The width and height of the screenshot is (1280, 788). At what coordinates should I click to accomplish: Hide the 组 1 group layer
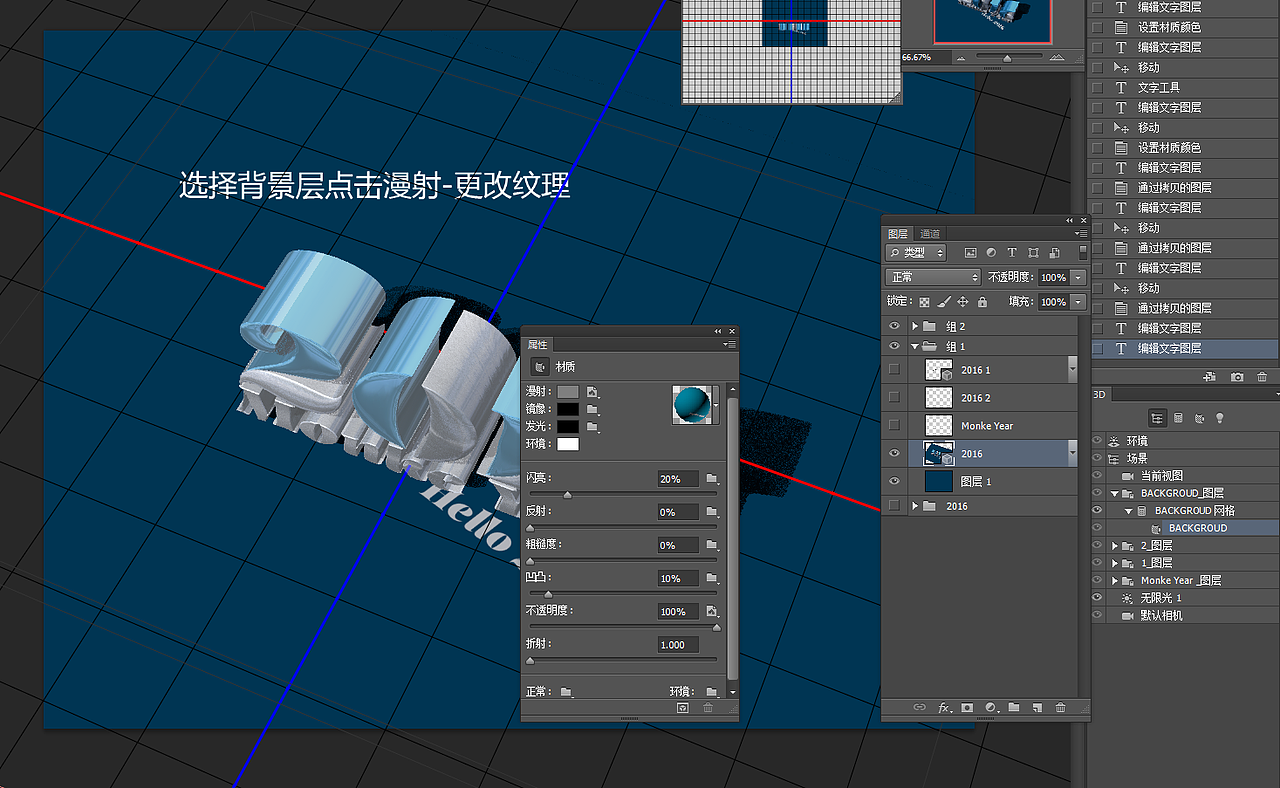tap(894, 346)
